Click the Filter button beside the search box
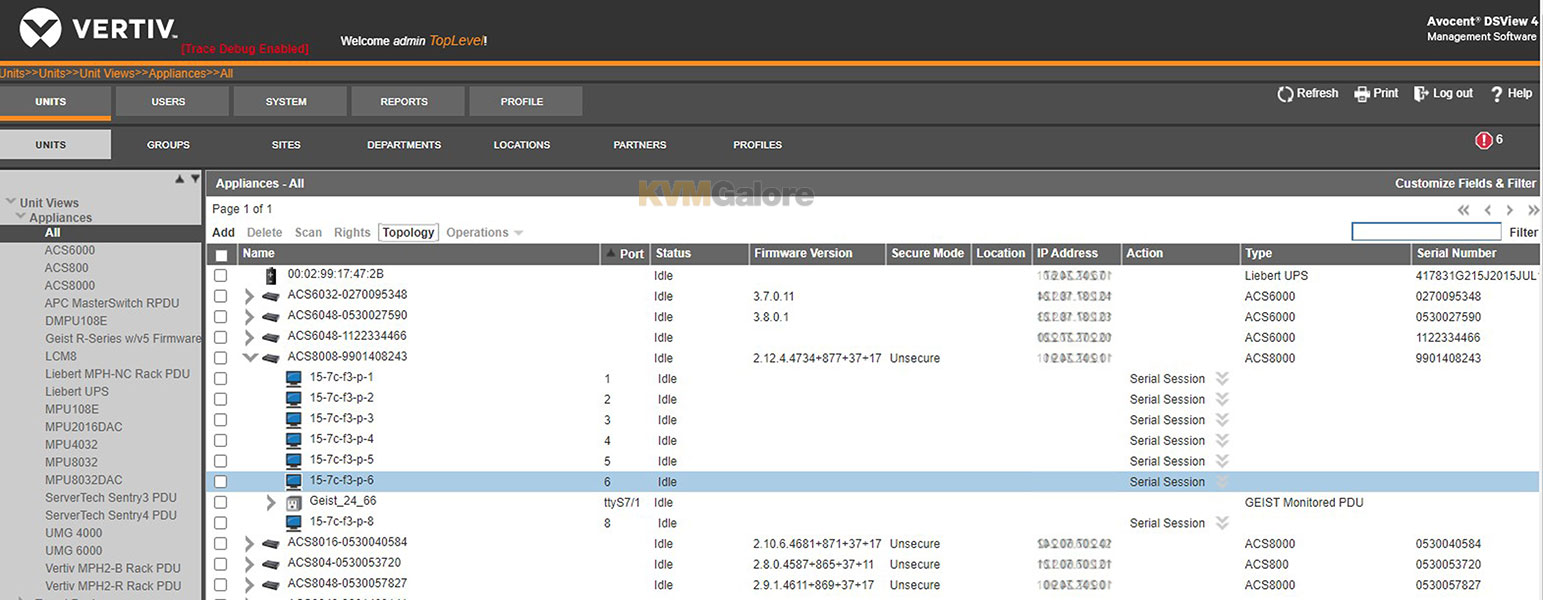This screenshot has height=600, width=1543. click(x=1523, y=233)
